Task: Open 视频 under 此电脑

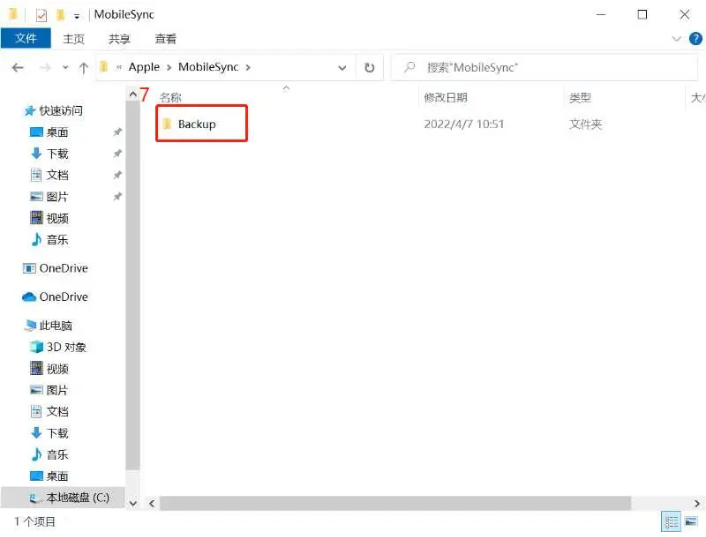Action: point(50,369)
